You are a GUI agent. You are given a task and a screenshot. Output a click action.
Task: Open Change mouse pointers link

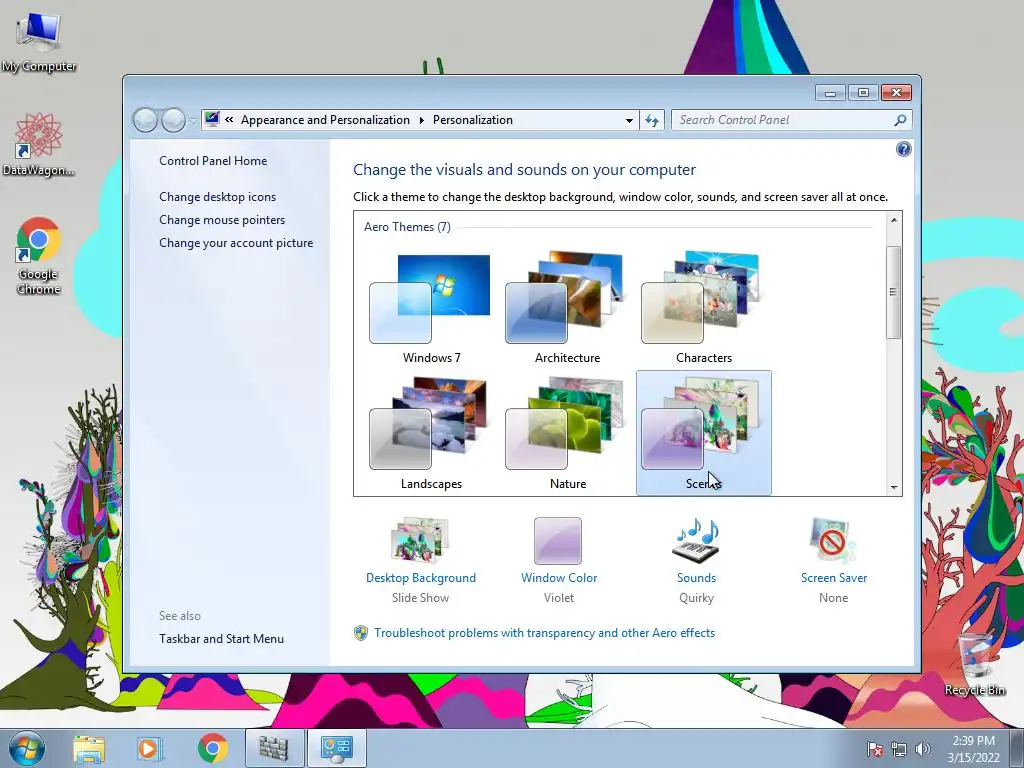(x=222, y=219)
